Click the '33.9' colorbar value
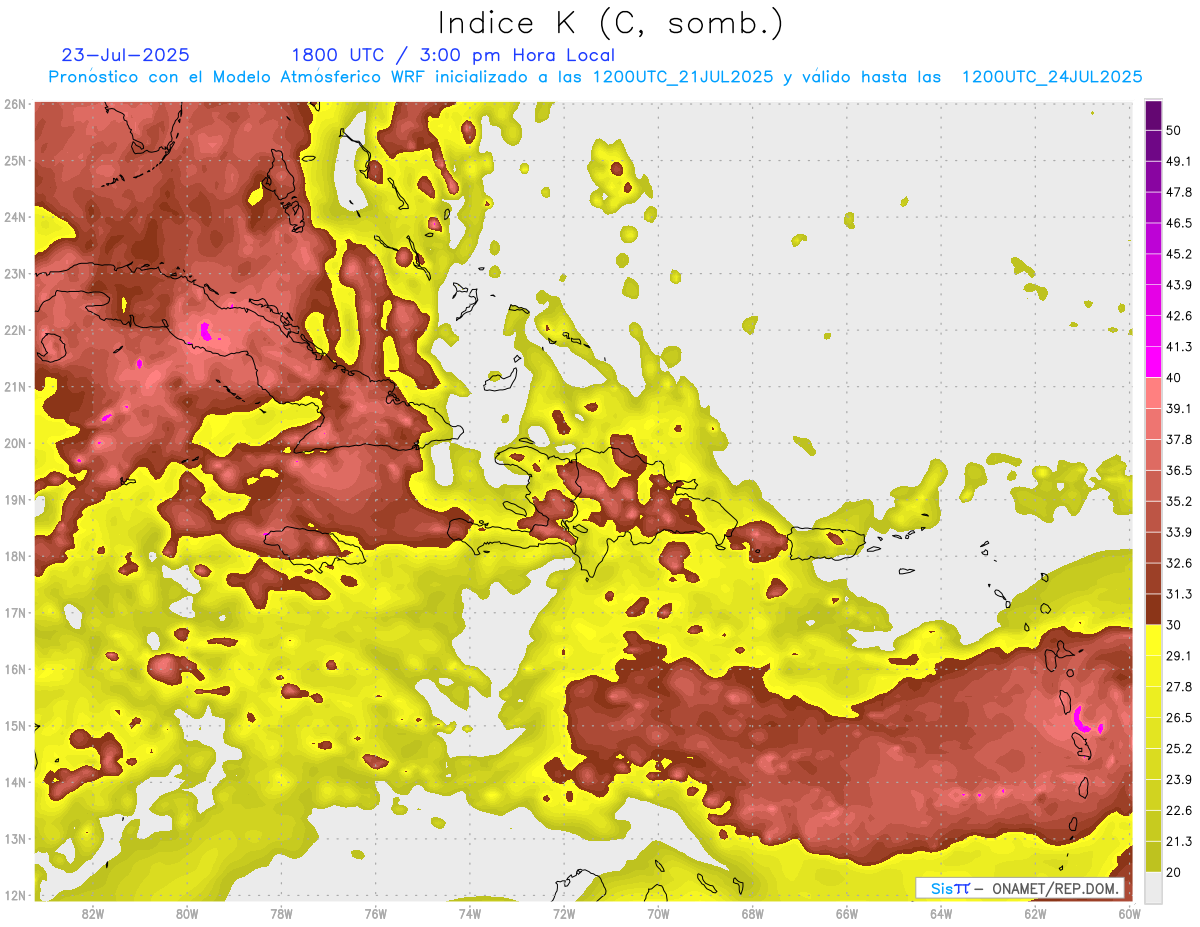Image resolution: width=1200 pixels, height=927 pixels. [1180, 532]
